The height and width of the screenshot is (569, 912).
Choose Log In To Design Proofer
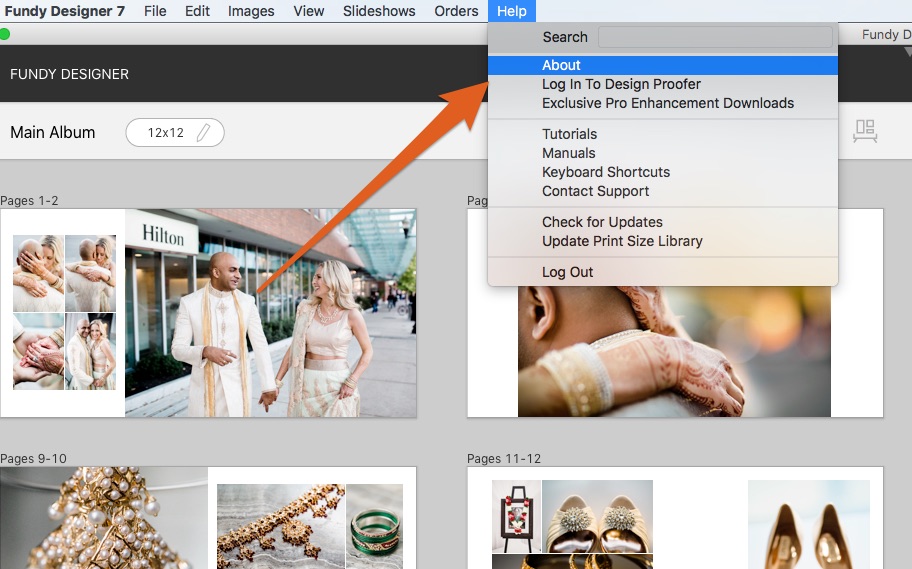[x=663, y=84]
